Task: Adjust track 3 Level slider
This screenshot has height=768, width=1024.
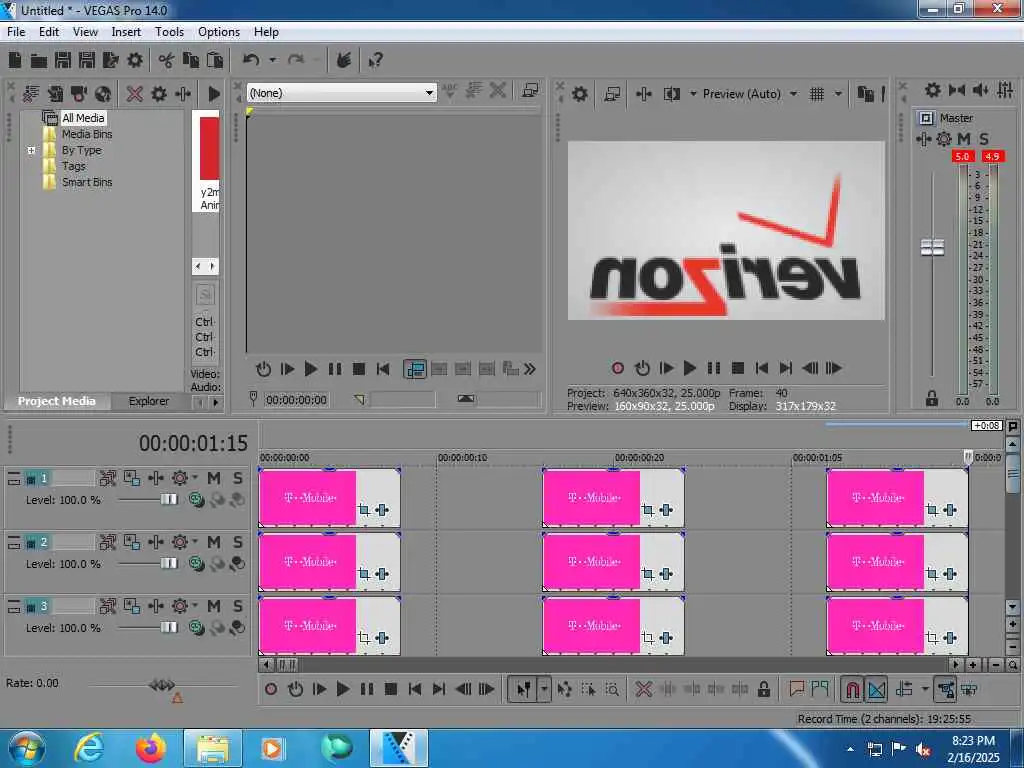Action: pos(168,628)
